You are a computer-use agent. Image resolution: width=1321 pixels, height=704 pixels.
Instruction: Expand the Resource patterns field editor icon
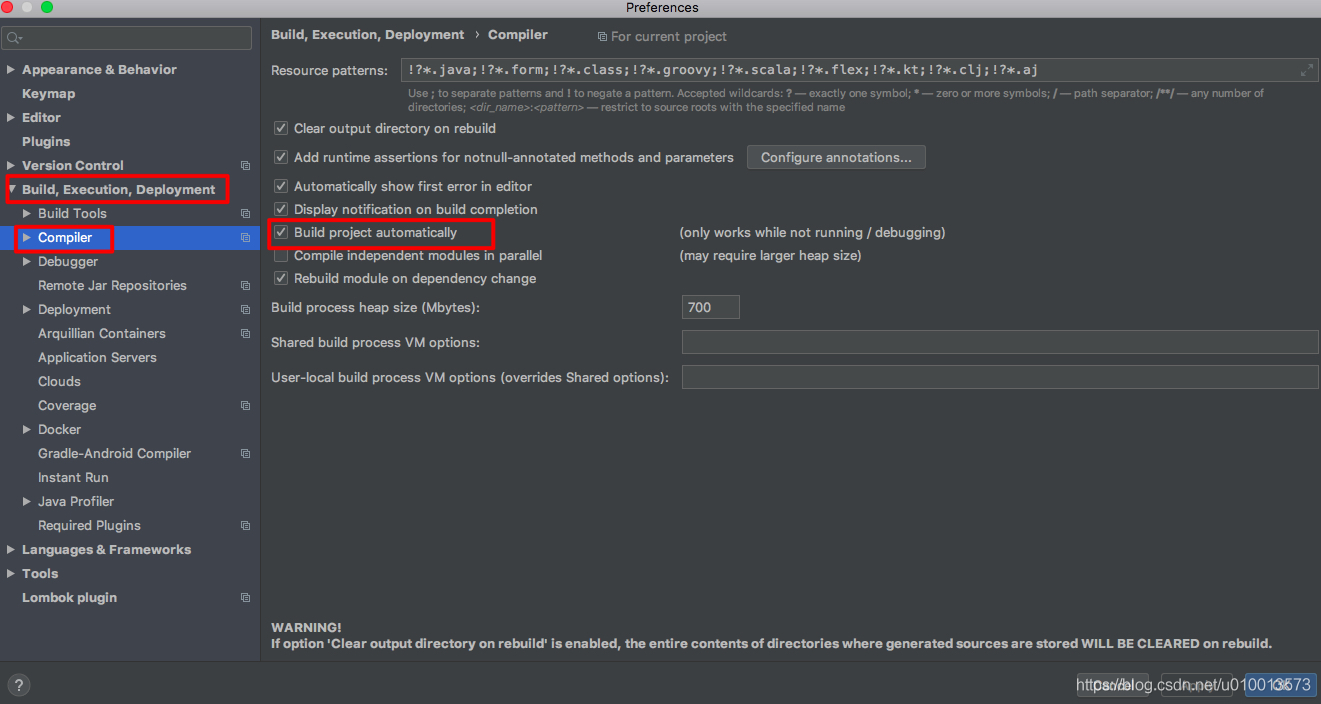1306,70
